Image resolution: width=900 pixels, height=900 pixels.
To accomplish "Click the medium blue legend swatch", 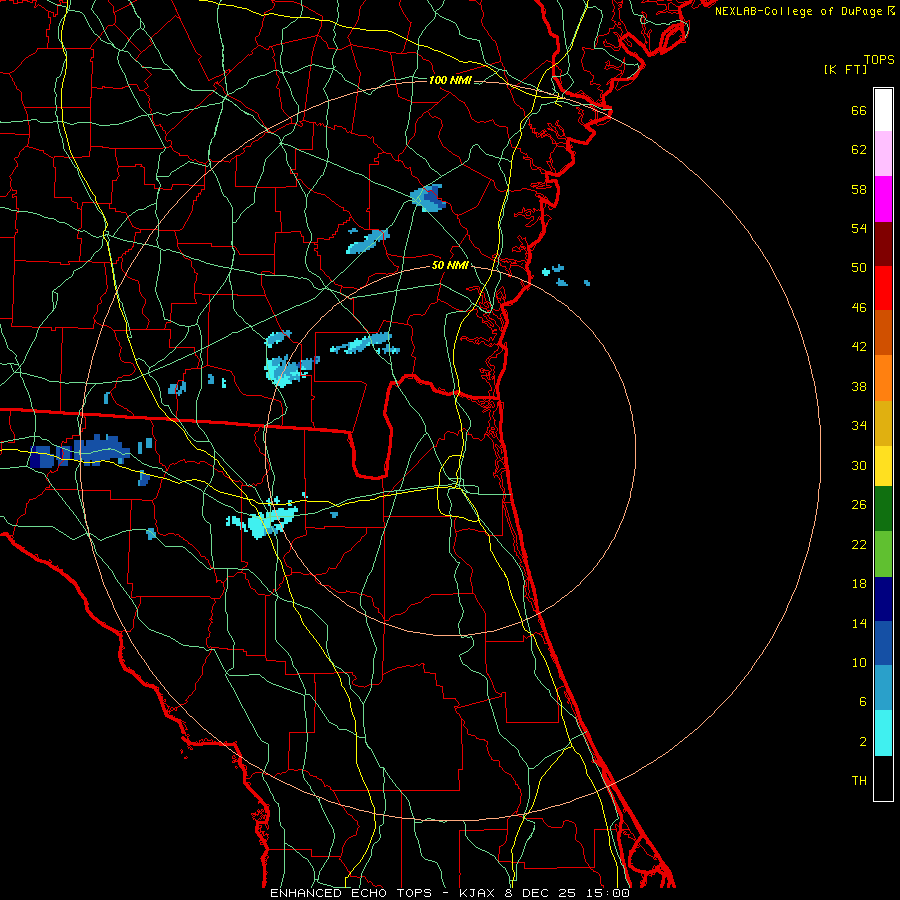I will 883,643.
